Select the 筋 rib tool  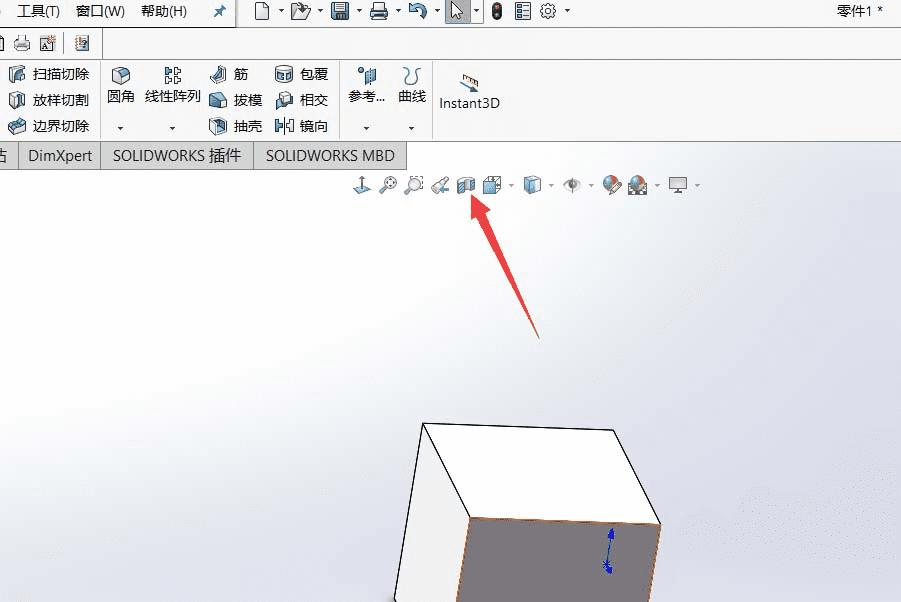(x=229, y=74)
